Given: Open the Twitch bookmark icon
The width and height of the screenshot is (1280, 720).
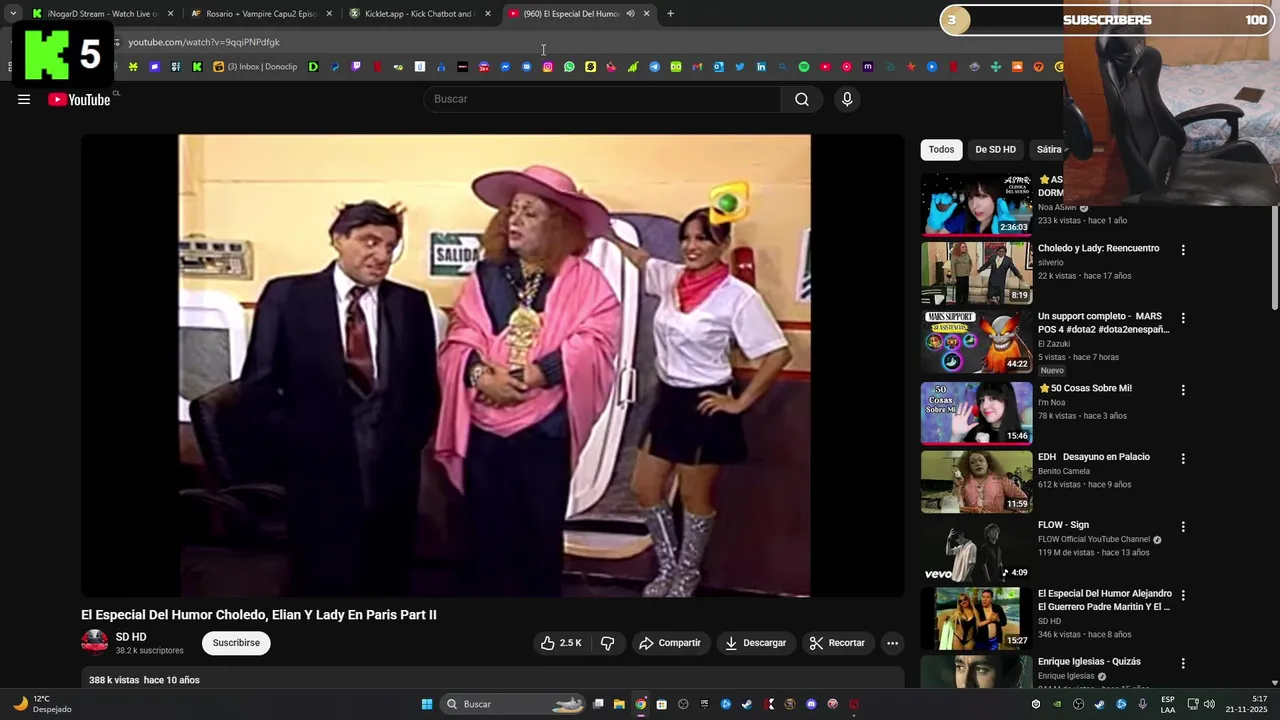Looking at the screenshot, I should pos(356,67).
